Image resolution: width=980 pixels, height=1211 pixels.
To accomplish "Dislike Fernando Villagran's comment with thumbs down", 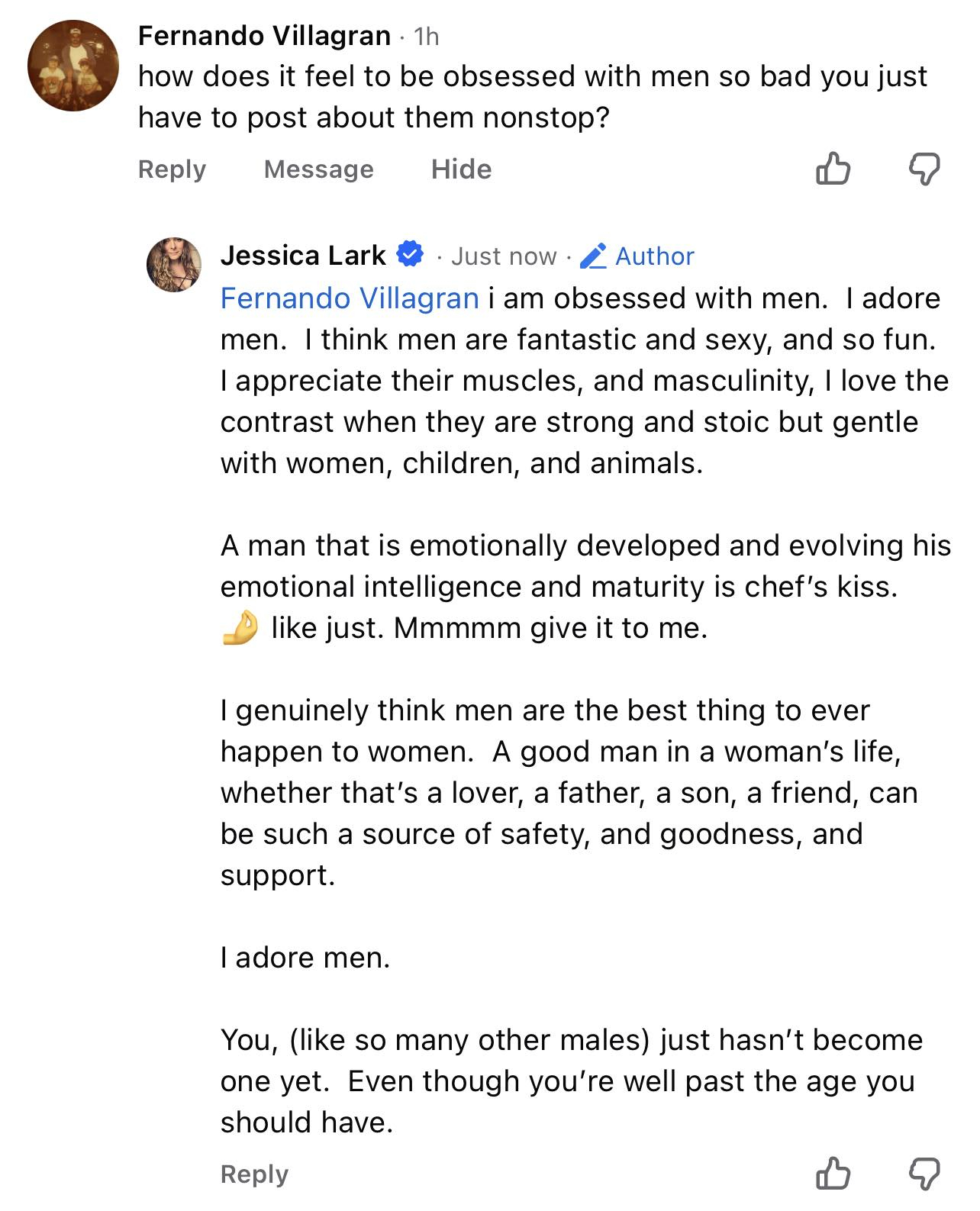I will [x=924, y=169].
